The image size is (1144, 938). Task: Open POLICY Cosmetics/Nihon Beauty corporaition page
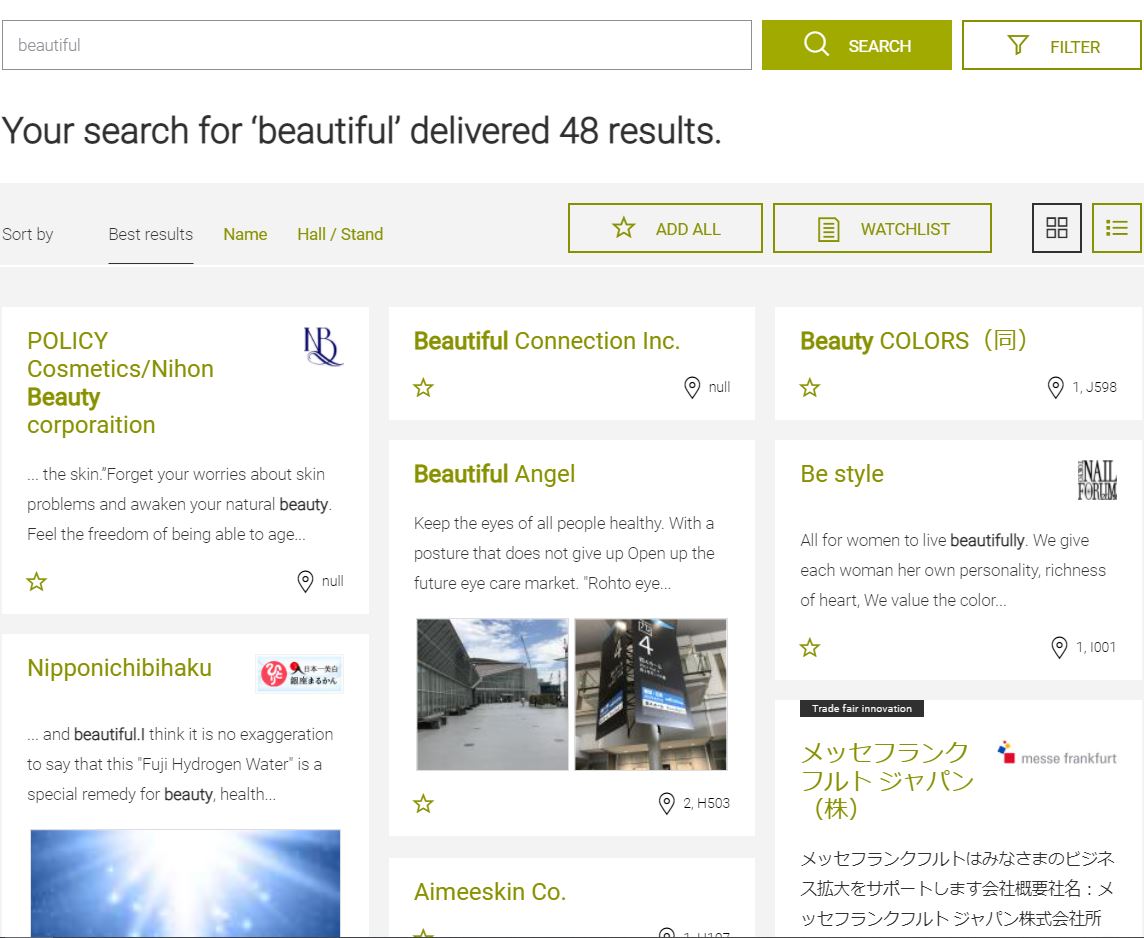(120, 383)
